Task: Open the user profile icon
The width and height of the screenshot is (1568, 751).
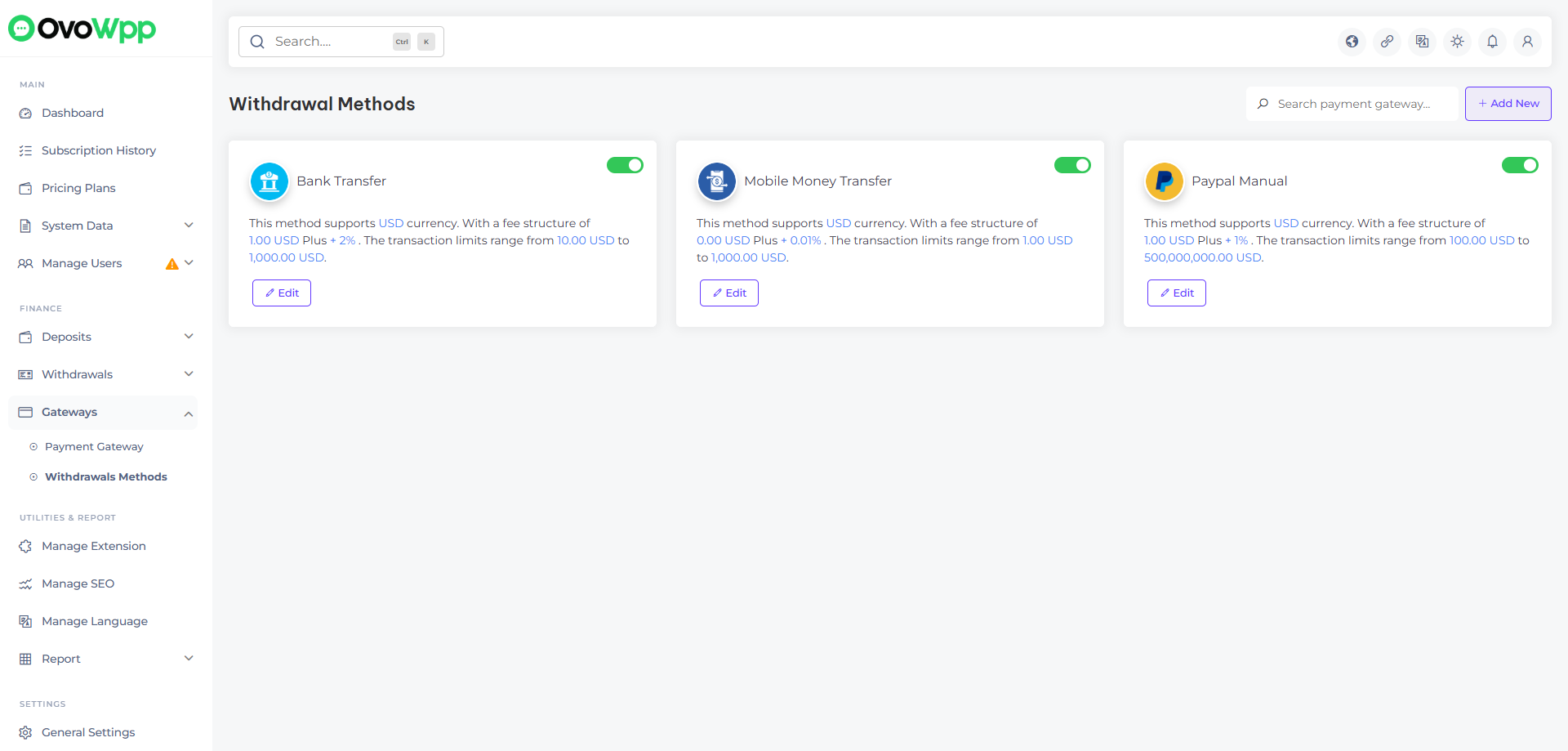Action: click(1527, 42)
